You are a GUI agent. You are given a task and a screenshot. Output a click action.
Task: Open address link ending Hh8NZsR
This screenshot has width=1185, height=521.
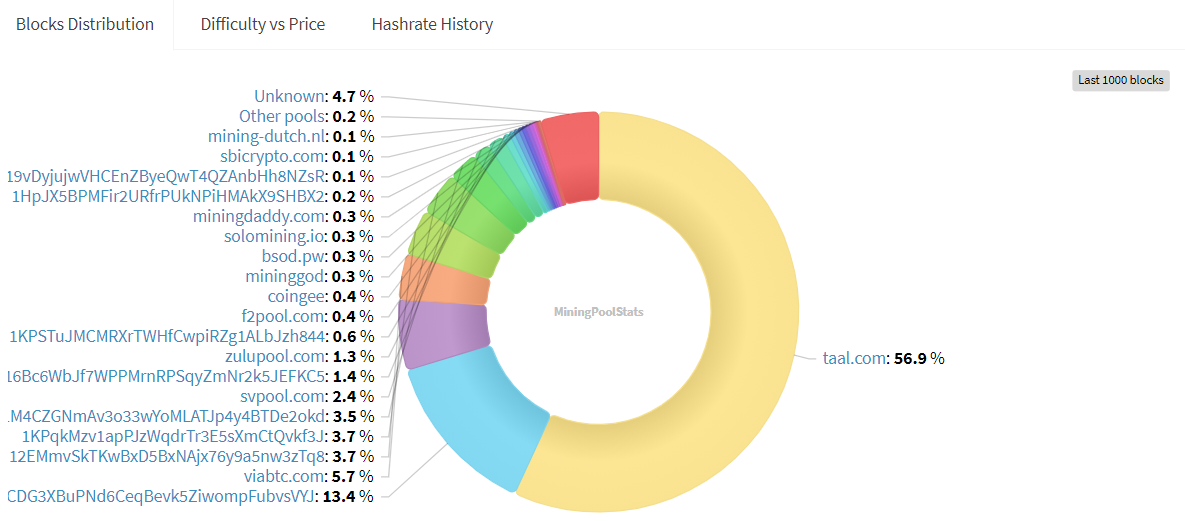click(166, 176)
